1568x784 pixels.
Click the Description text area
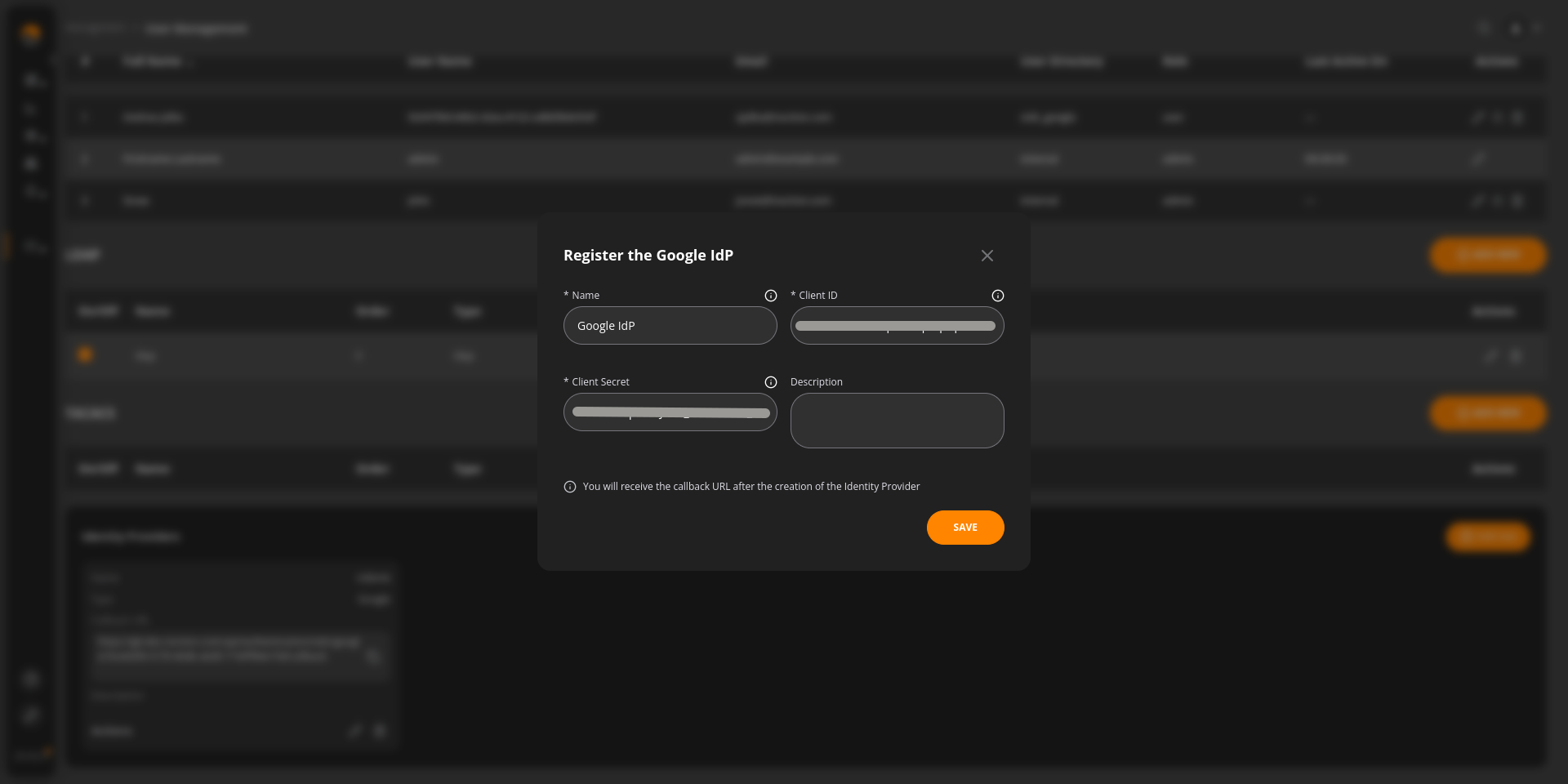[x=897, y=421]
